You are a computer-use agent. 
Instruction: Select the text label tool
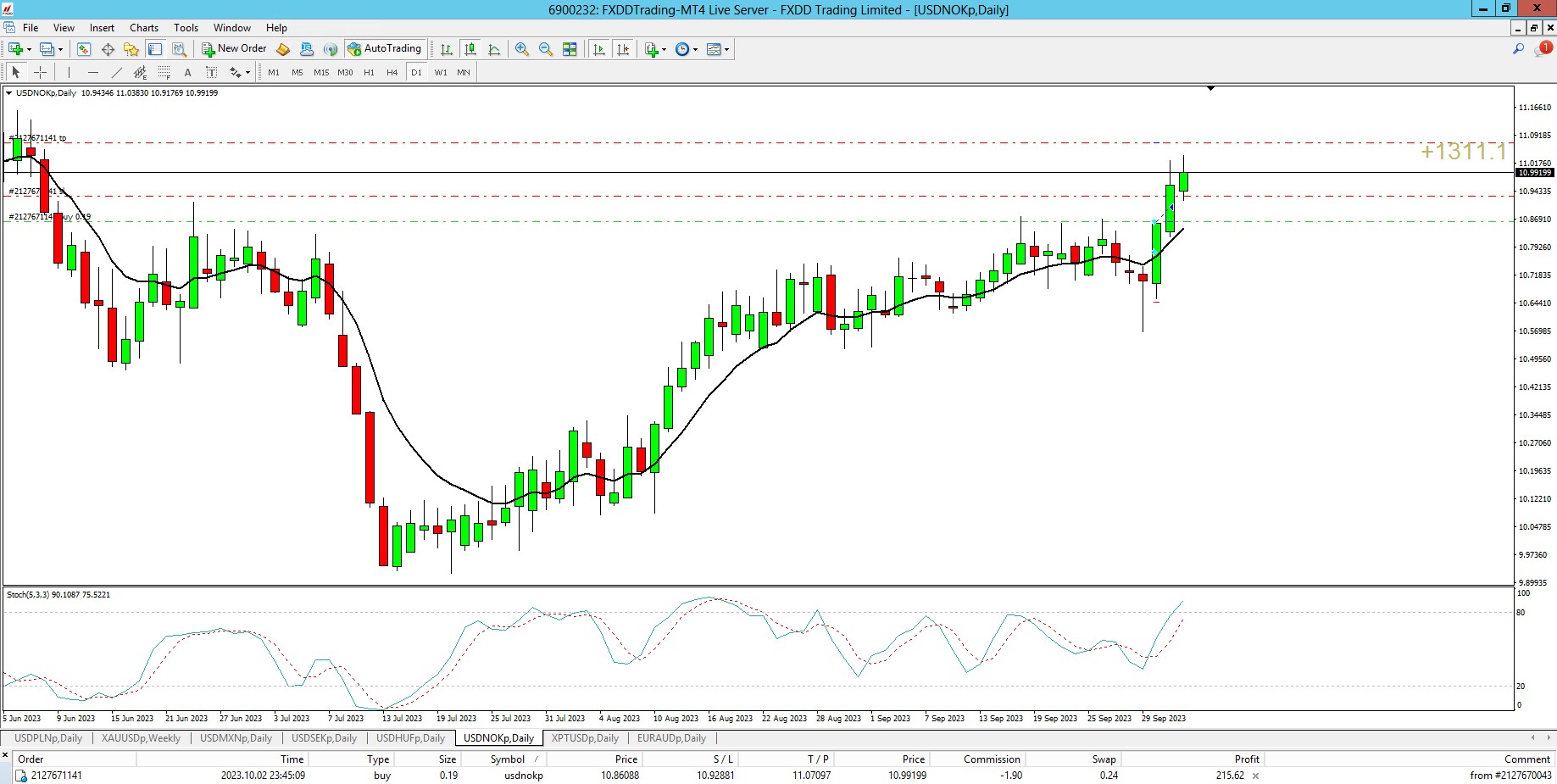click(212, 72)
